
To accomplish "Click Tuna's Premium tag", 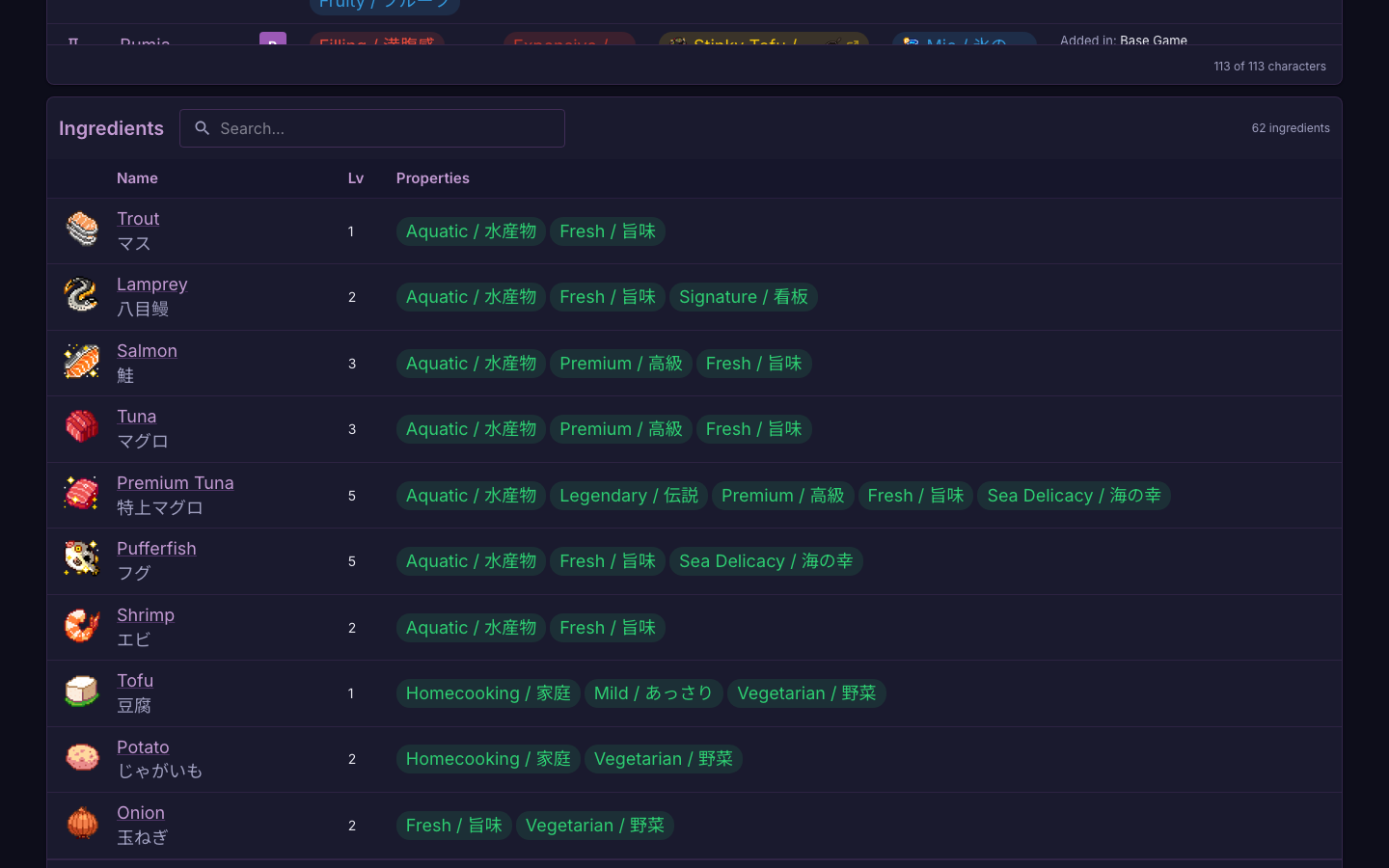I will coord(621,429).
